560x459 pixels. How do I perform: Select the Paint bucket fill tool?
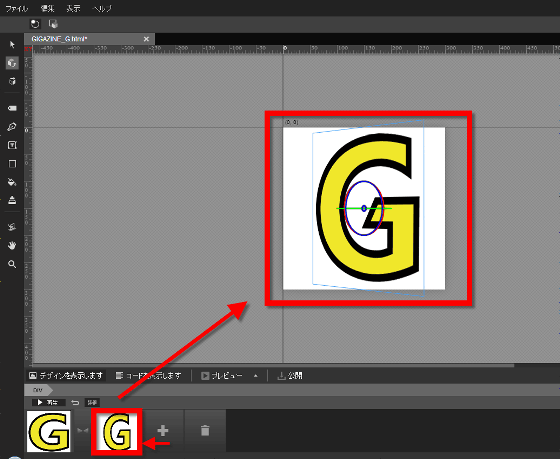tap(12, 182)
